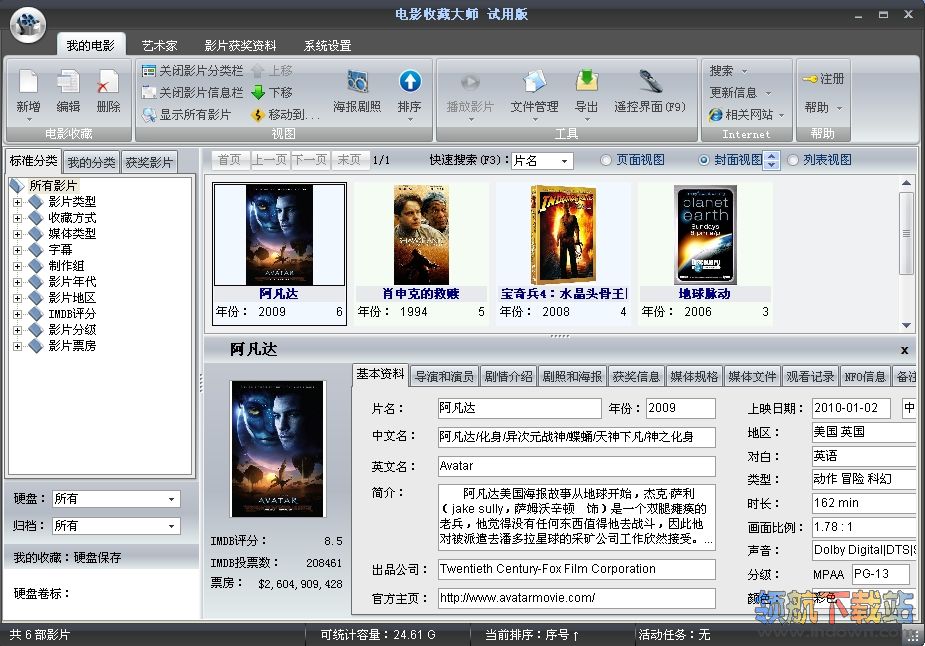Click the cover view size stepper
Screen dimensions: 925x646
click(x=772, y=160)
